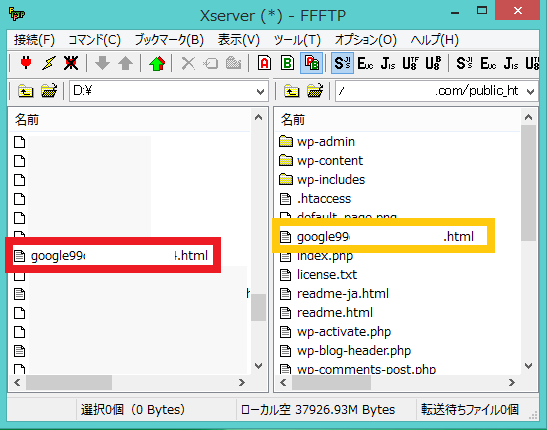Click the crossed-out Disconnect icon
The height and width of the screenshot is (430, 547).
pos(71,63)
